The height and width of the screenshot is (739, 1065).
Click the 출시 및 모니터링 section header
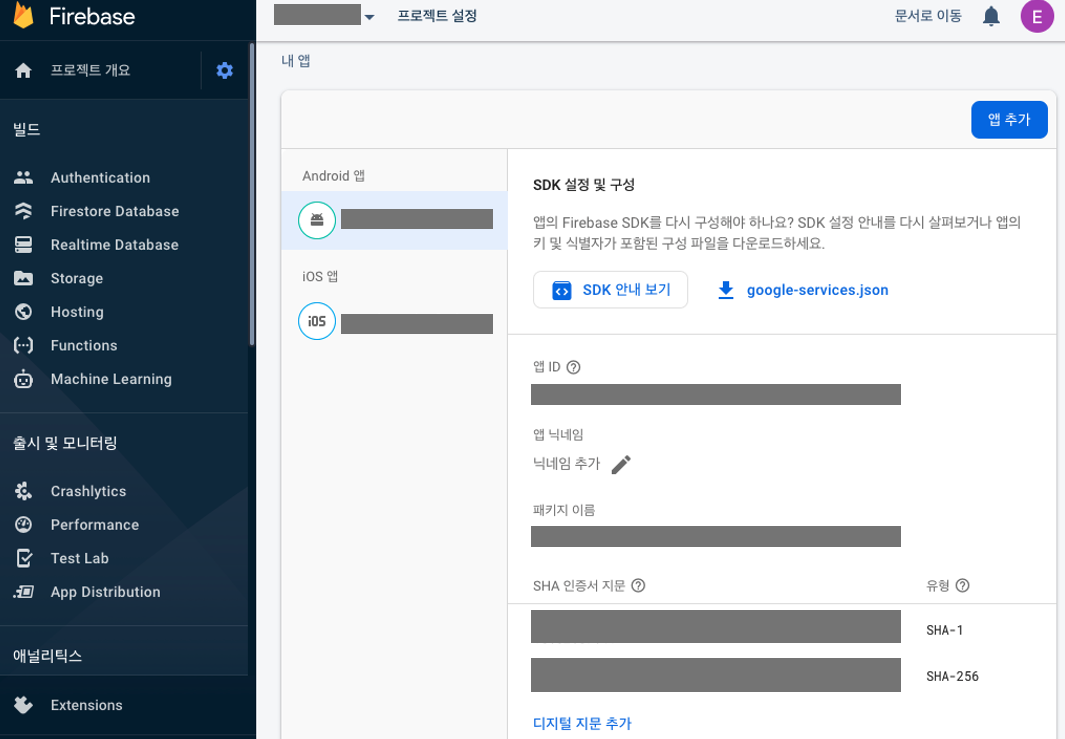point(65,444)
